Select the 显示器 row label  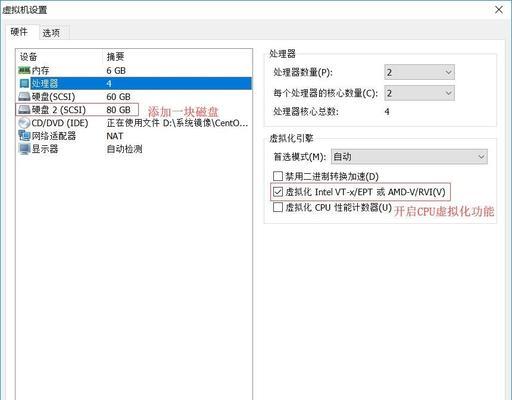point(45,149)
